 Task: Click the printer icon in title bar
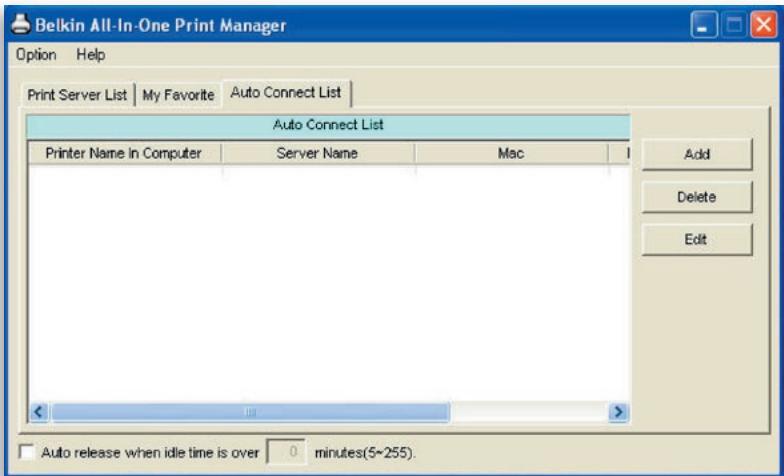[20, 24]
